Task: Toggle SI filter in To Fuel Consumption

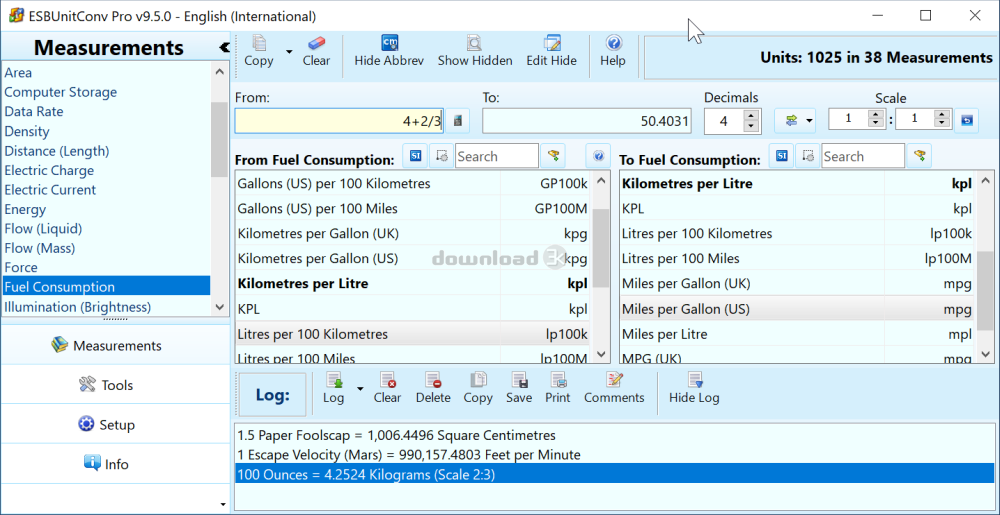Action: tap(782, 156)
